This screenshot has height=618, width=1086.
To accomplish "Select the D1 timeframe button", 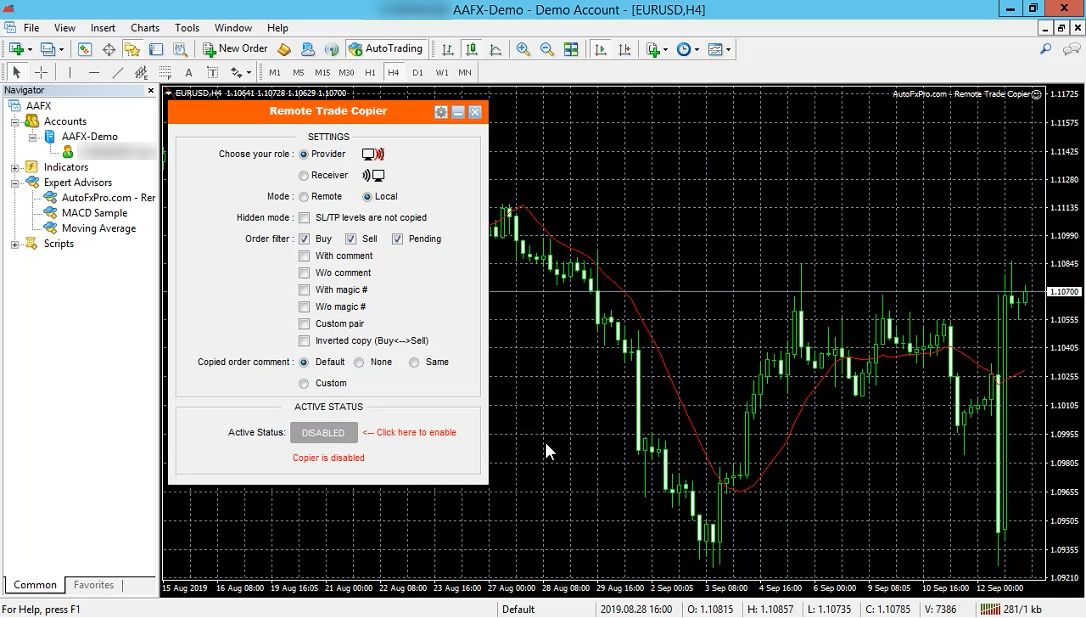I will (418, 72).
